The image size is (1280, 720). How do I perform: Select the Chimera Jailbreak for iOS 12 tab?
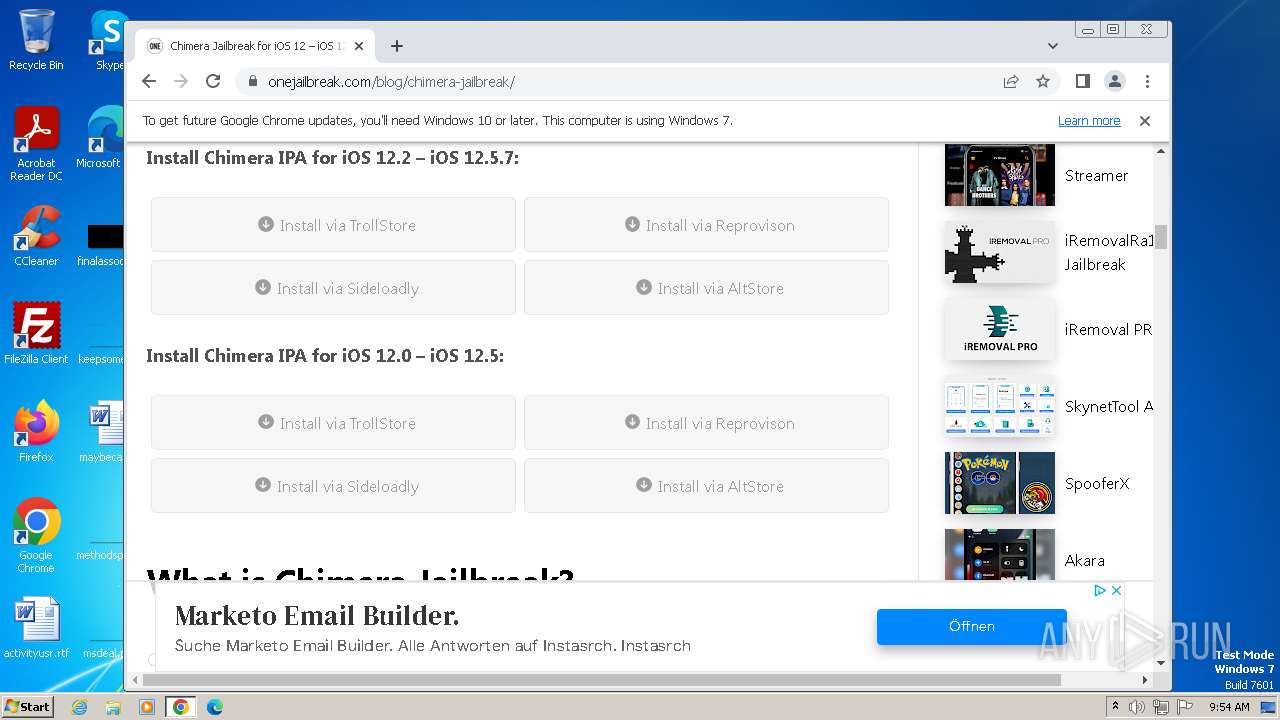pyautogui.click(x=255, y=46)
